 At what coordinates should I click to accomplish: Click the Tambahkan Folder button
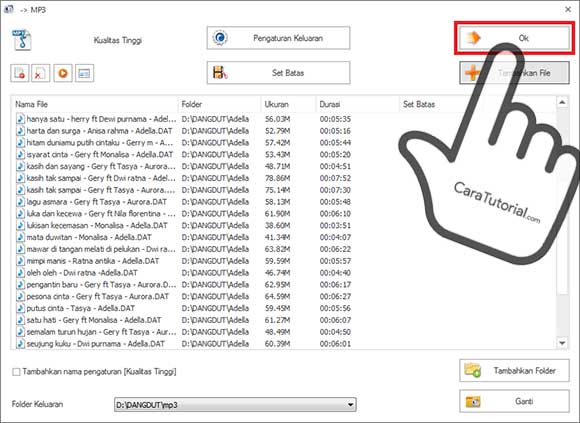(x=515, y=370)
